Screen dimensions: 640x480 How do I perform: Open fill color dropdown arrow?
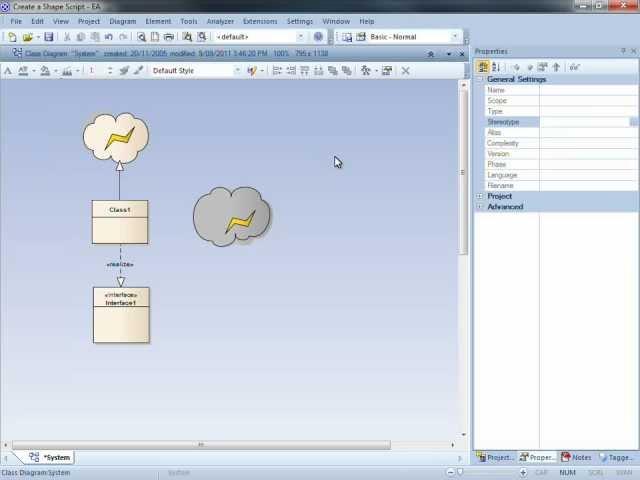(x=56, y=71)
